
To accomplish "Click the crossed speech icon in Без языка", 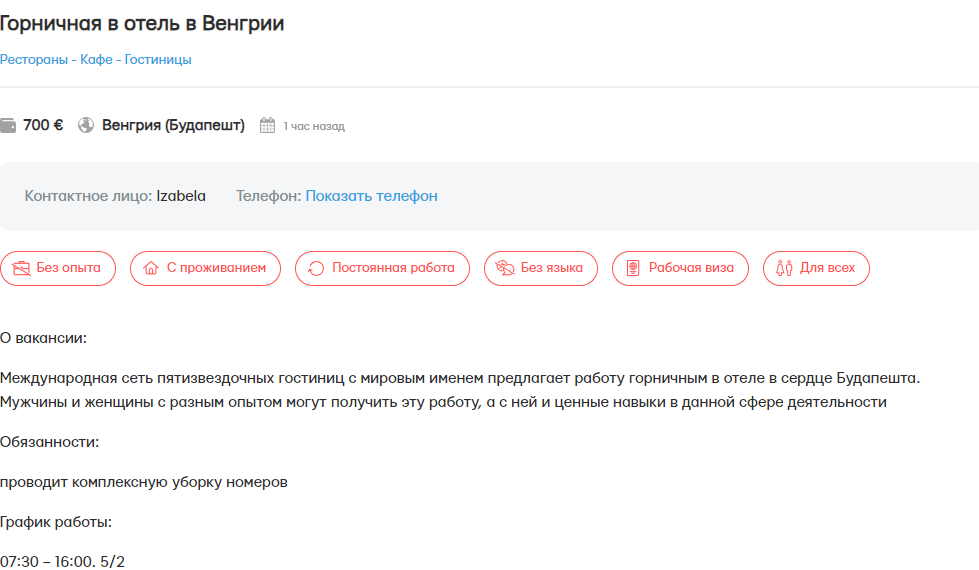I will (505, 268).
